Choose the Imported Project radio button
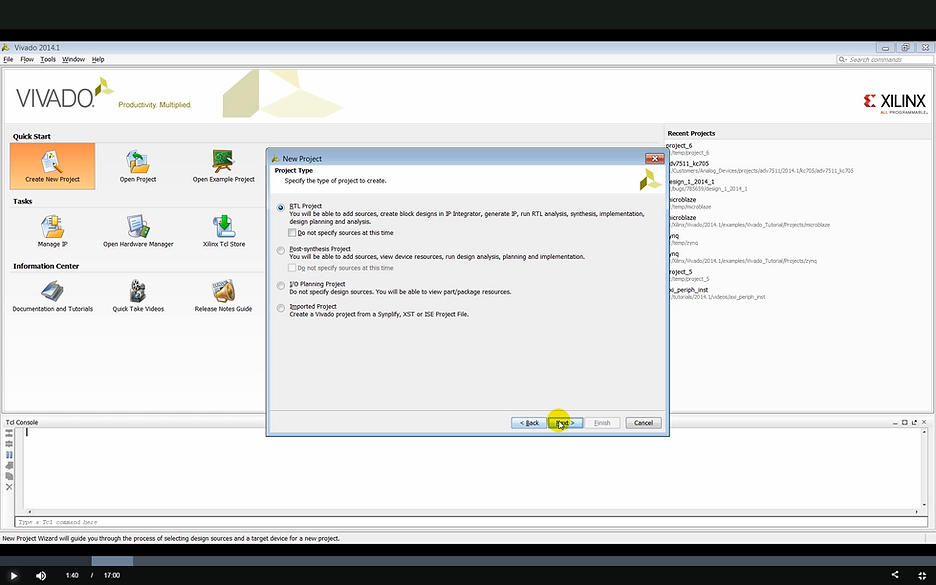Image resolution: width=936 pixels, height=585 pixels. coord(281,308)
